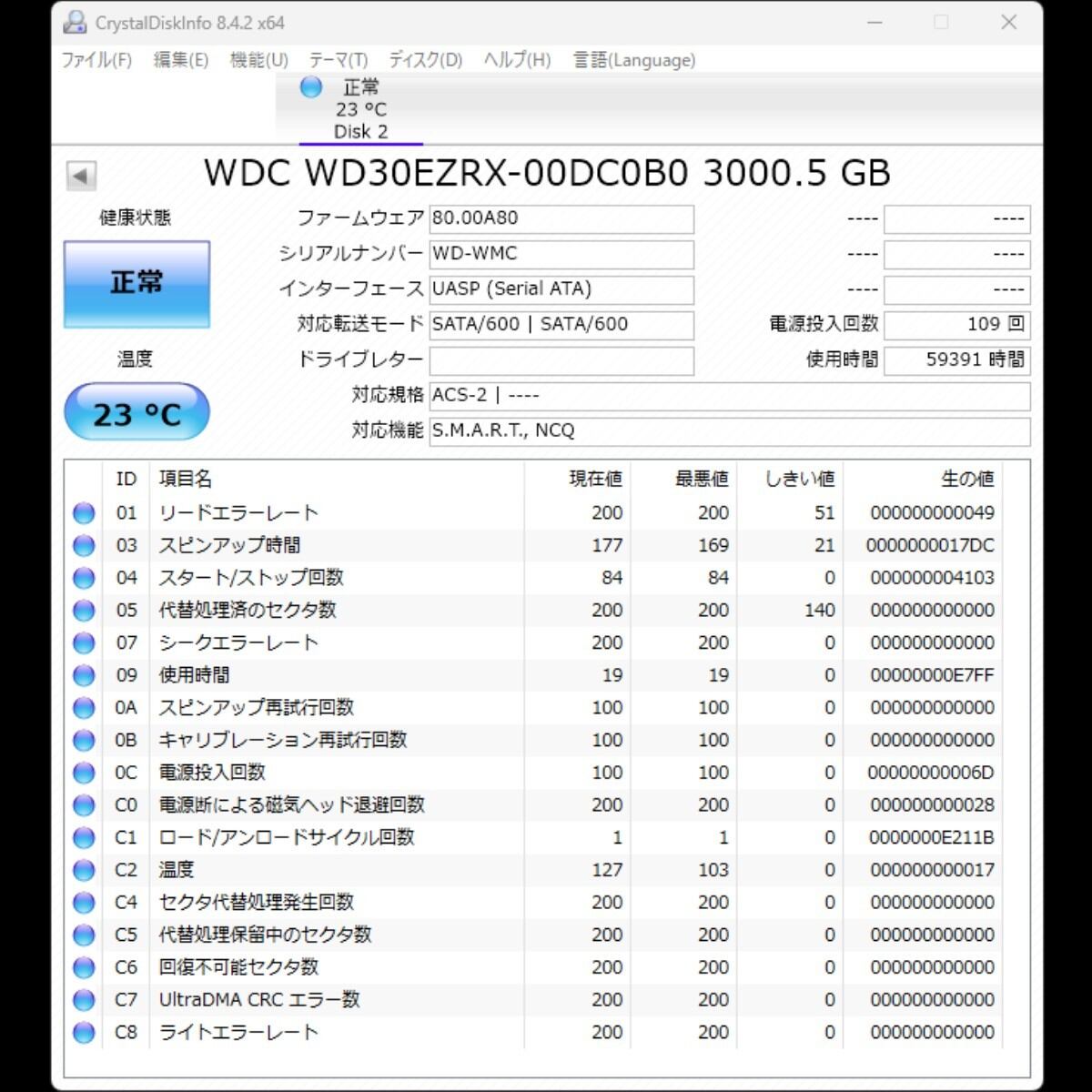Click the previous disk arrow button

tap(81, 176)
